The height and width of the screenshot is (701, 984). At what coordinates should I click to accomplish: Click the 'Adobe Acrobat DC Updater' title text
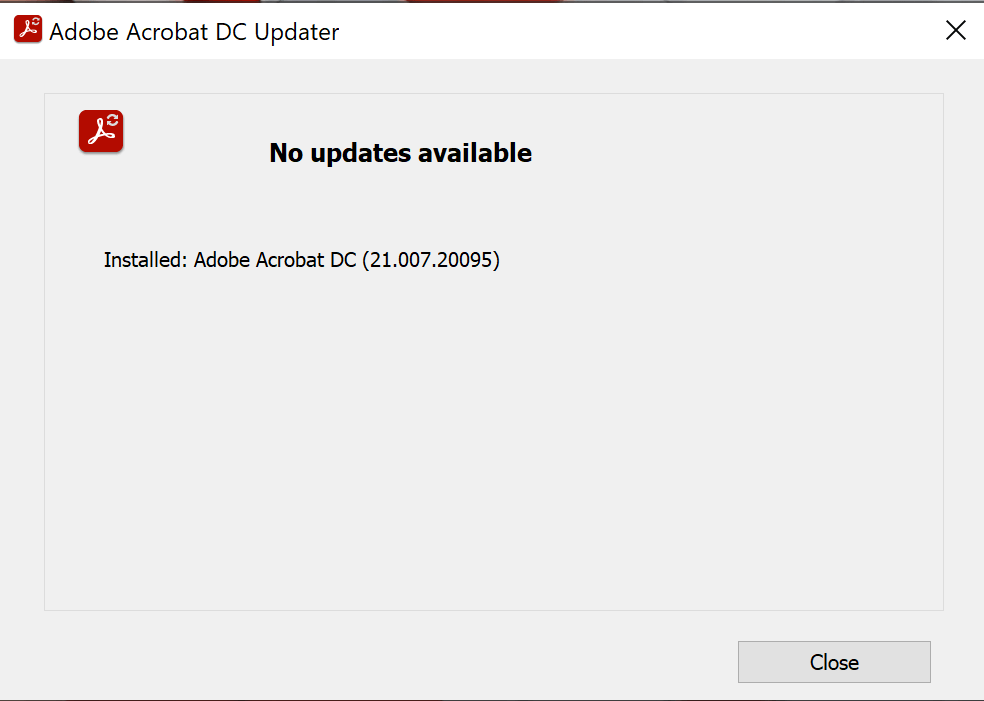(194, 31)
